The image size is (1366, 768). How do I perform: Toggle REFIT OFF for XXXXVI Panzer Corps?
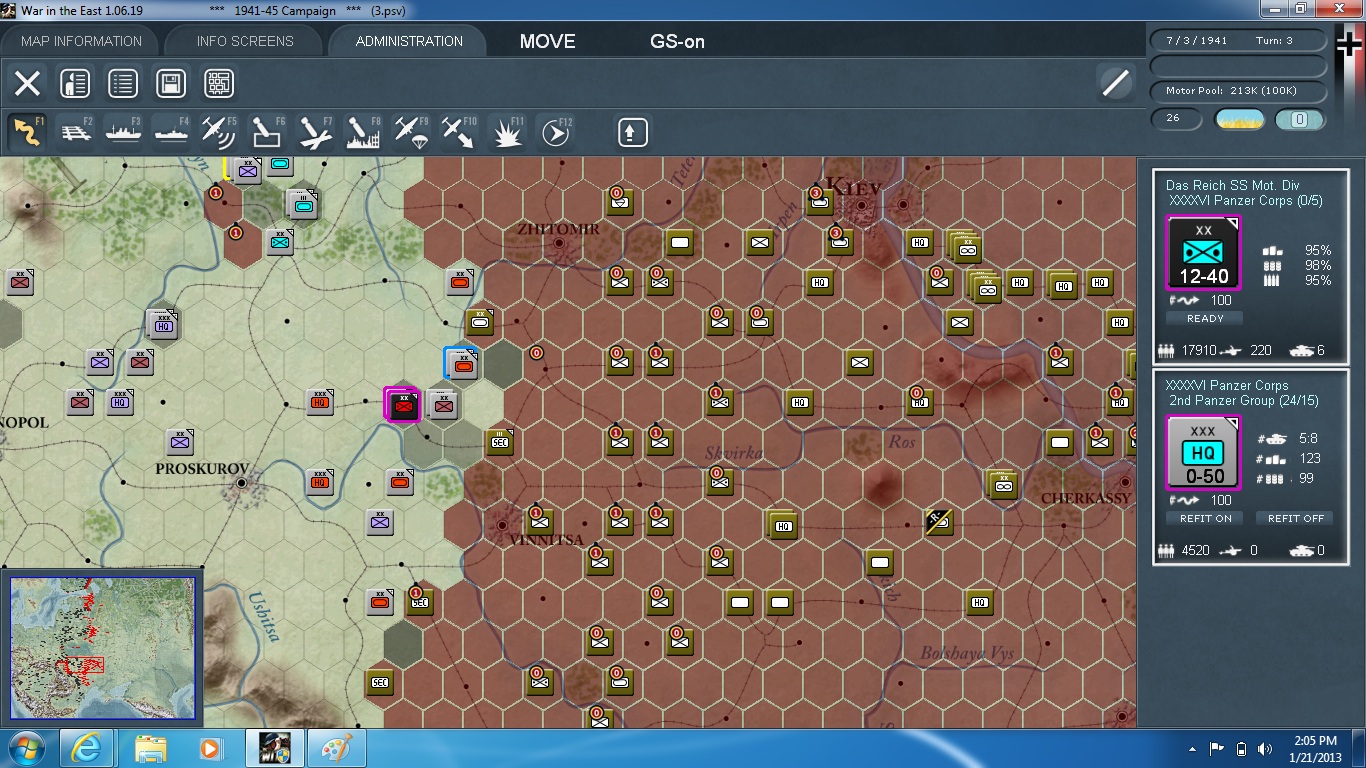(x=1296, y=518)
